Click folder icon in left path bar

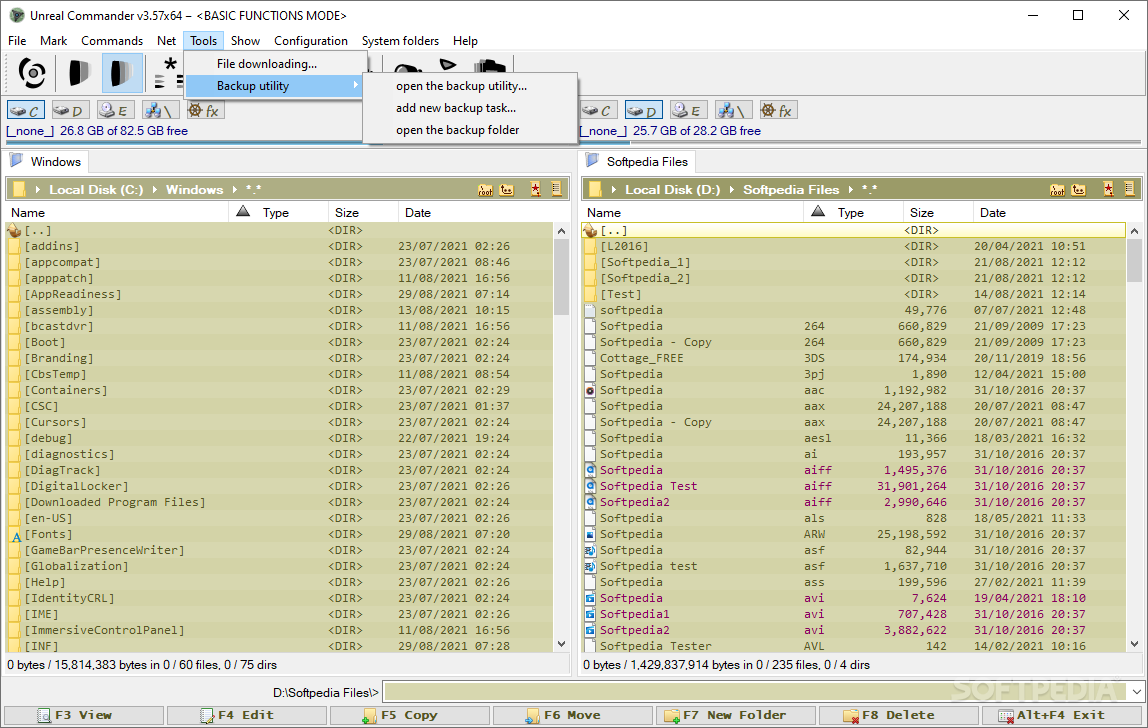tap(20, 190)
